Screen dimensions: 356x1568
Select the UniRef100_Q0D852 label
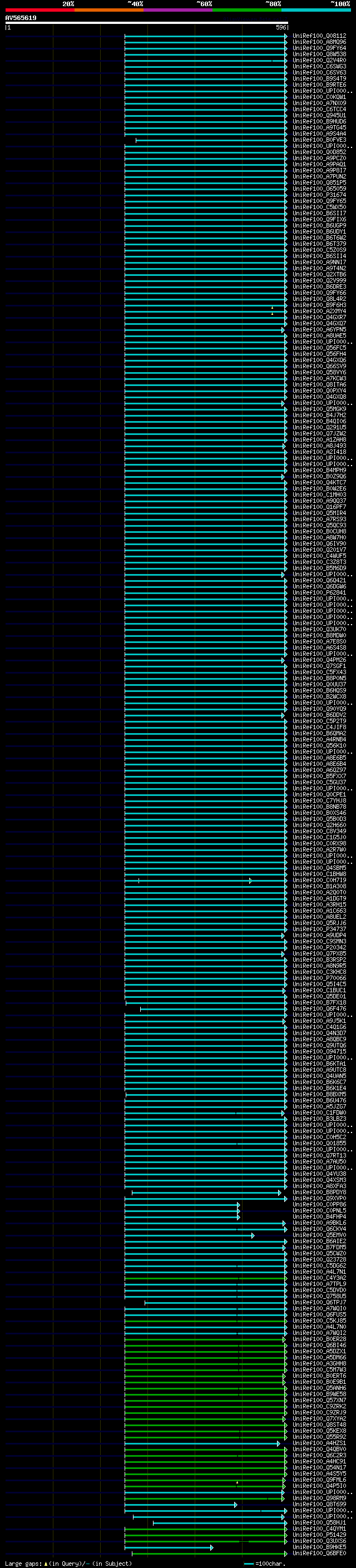[x=319, y=152]
